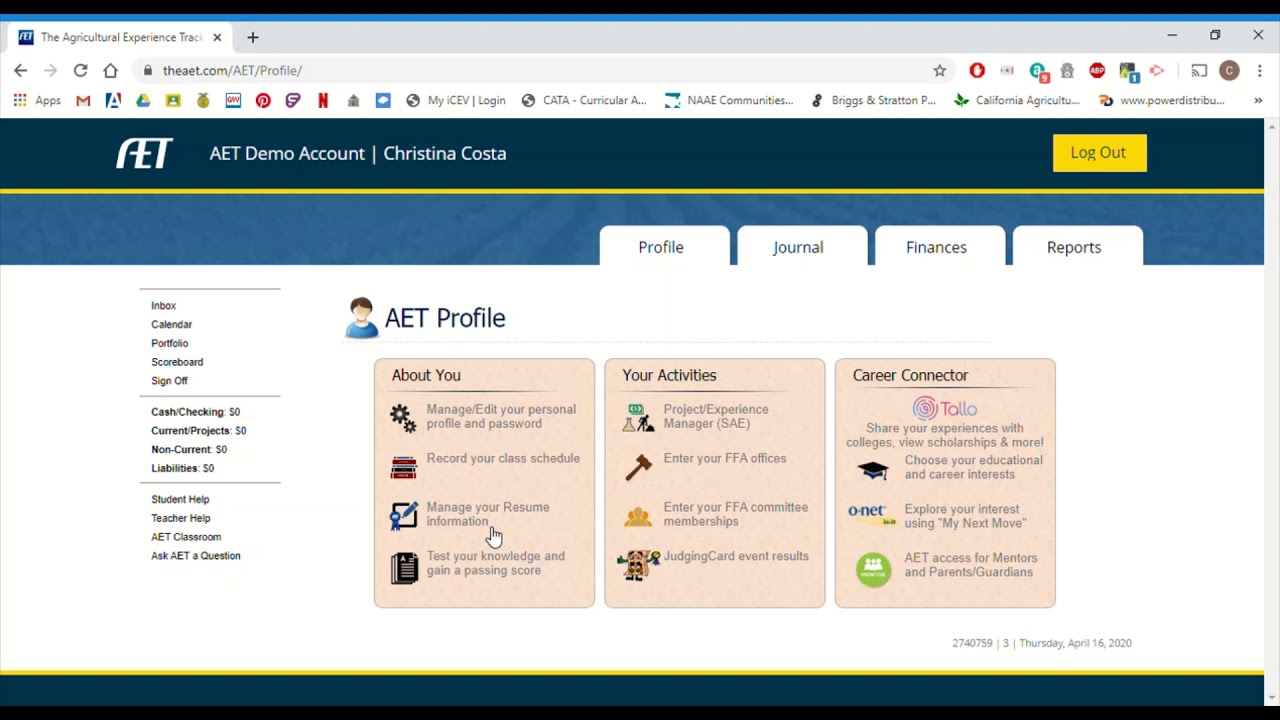Click the yellow Log Out button

[x=1099, y=153]
